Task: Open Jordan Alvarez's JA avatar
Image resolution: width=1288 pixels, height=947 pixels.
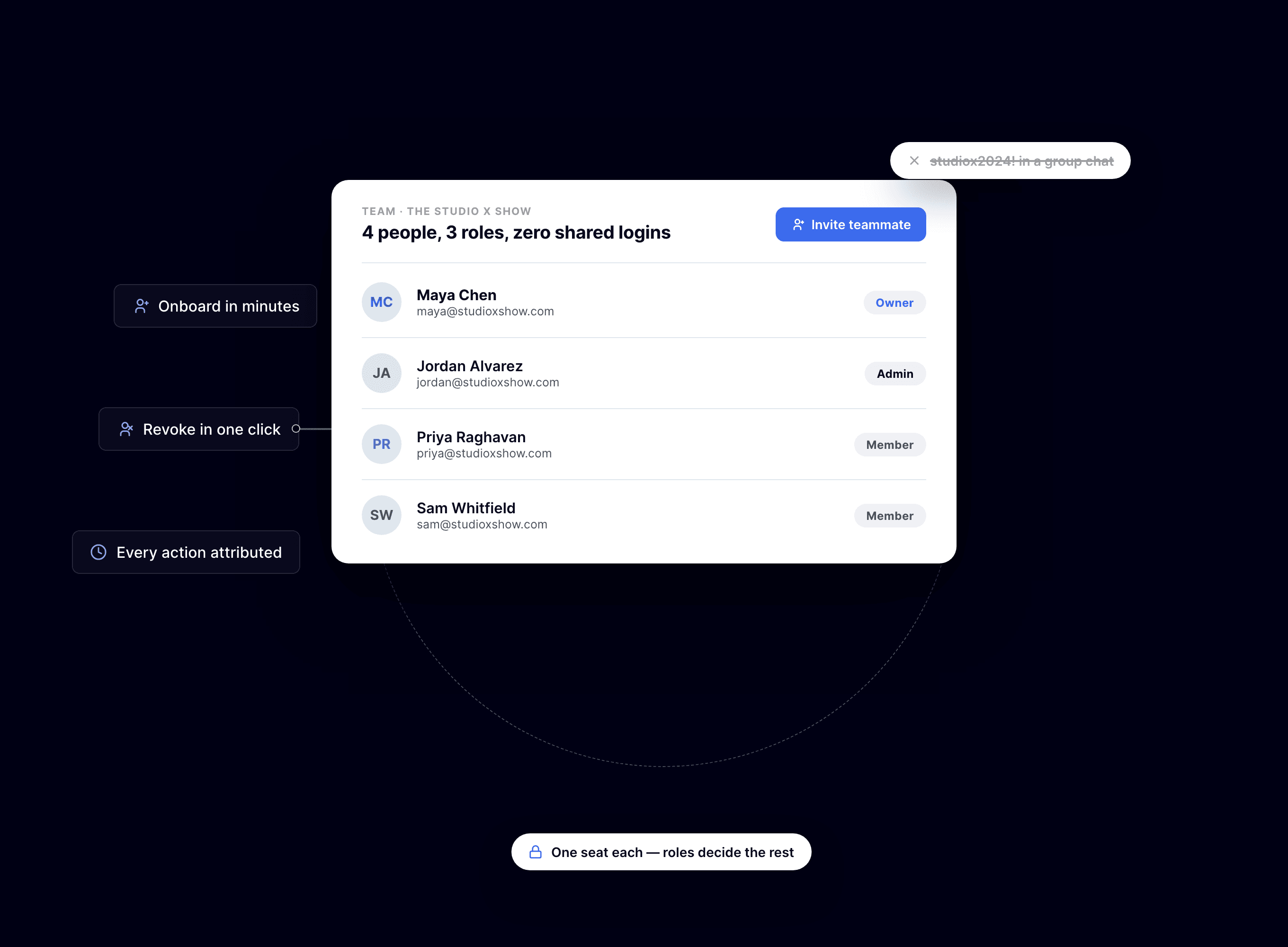Action: (381, 373)
